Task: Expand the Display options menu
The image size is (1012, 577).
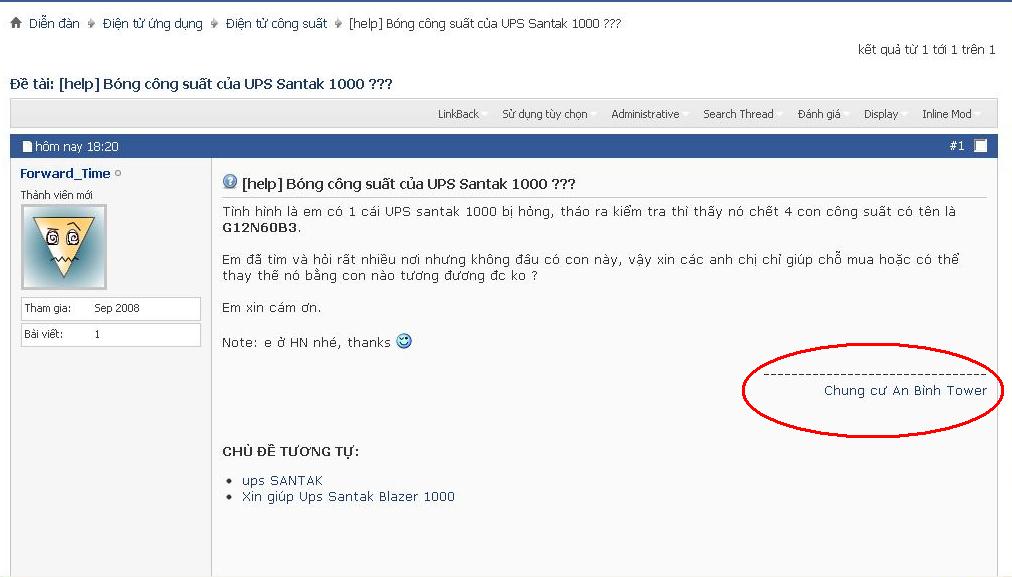Action: 884,114
